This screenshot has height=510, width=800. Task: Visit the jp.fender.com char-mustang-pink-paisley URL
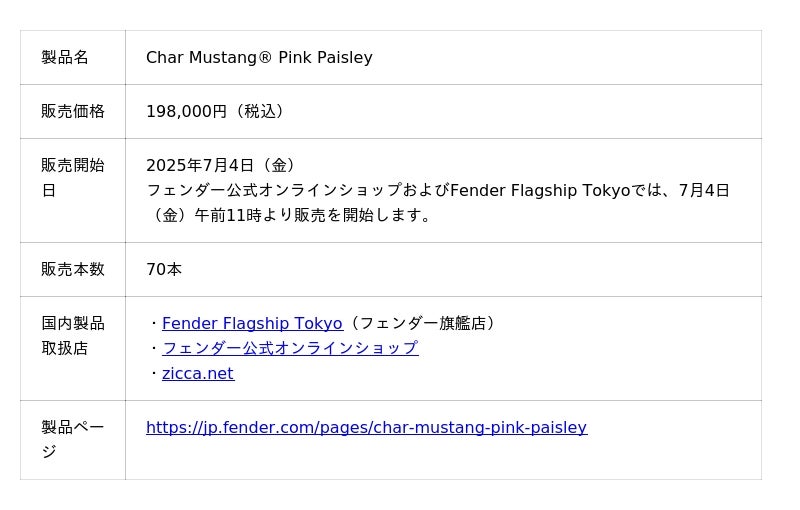pyautogui.click(x=366, y=427)
